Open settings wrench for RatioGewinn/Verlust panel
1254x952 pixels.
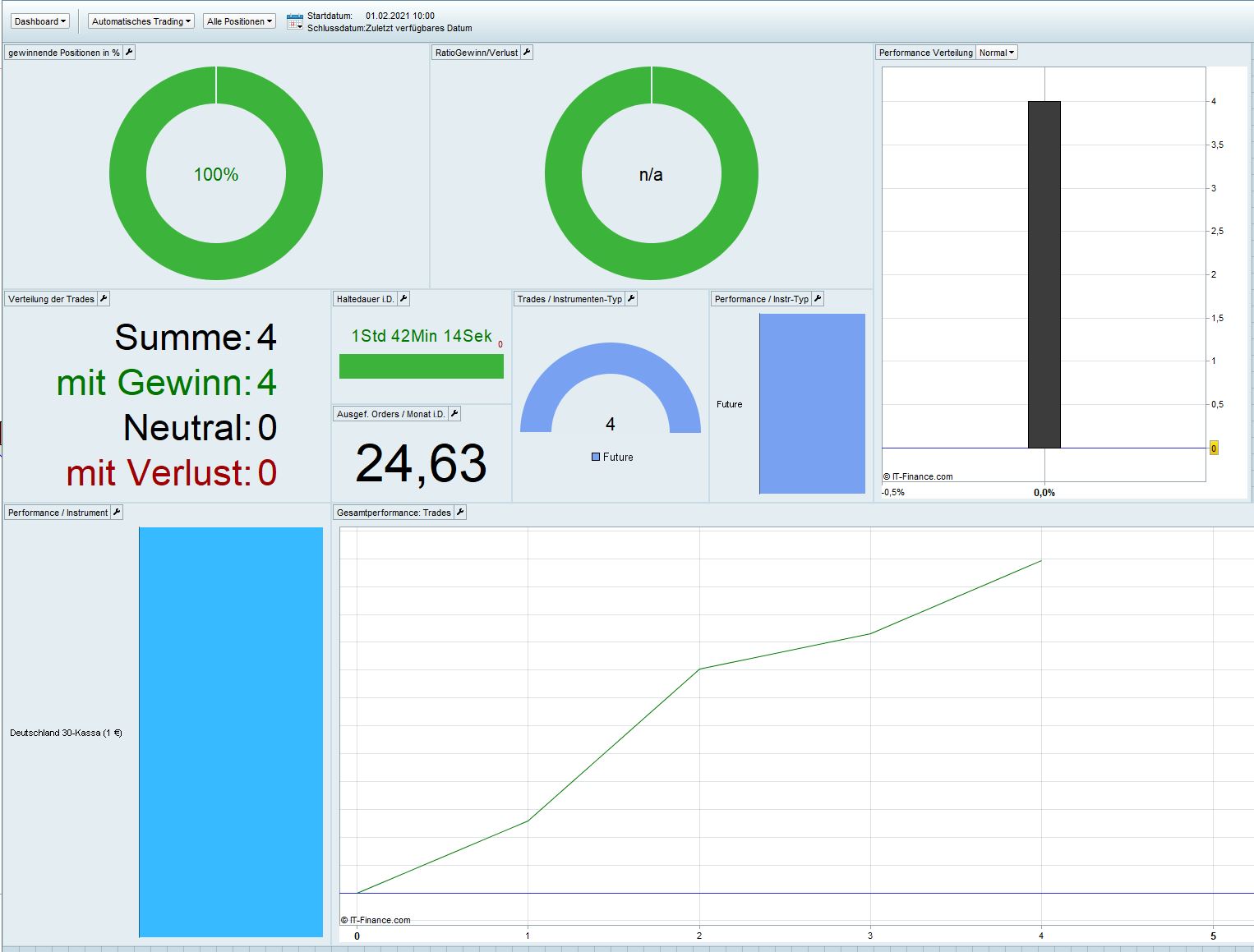528,53
